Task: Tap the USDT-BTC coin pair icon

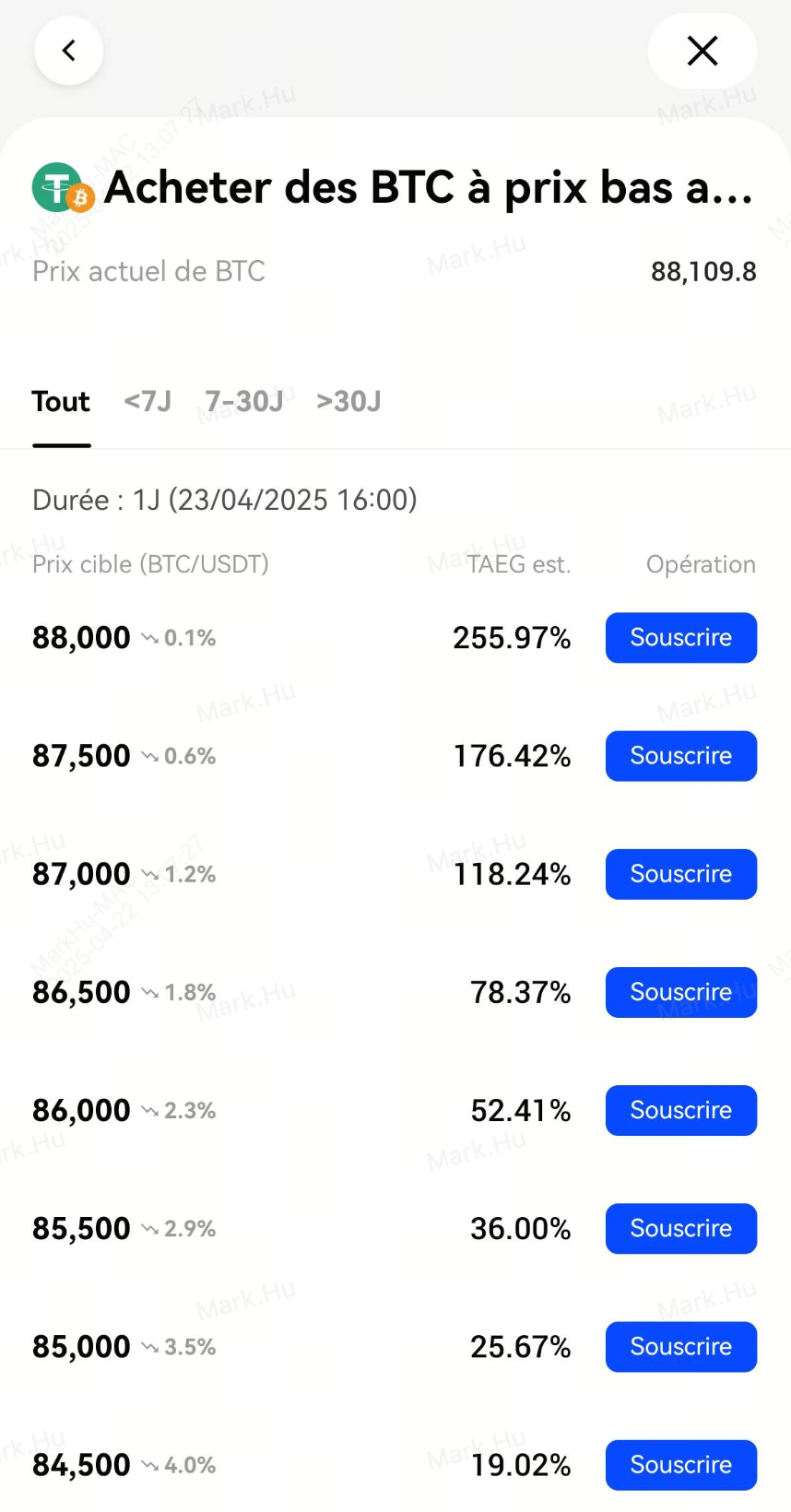Action: click(63, 188)
